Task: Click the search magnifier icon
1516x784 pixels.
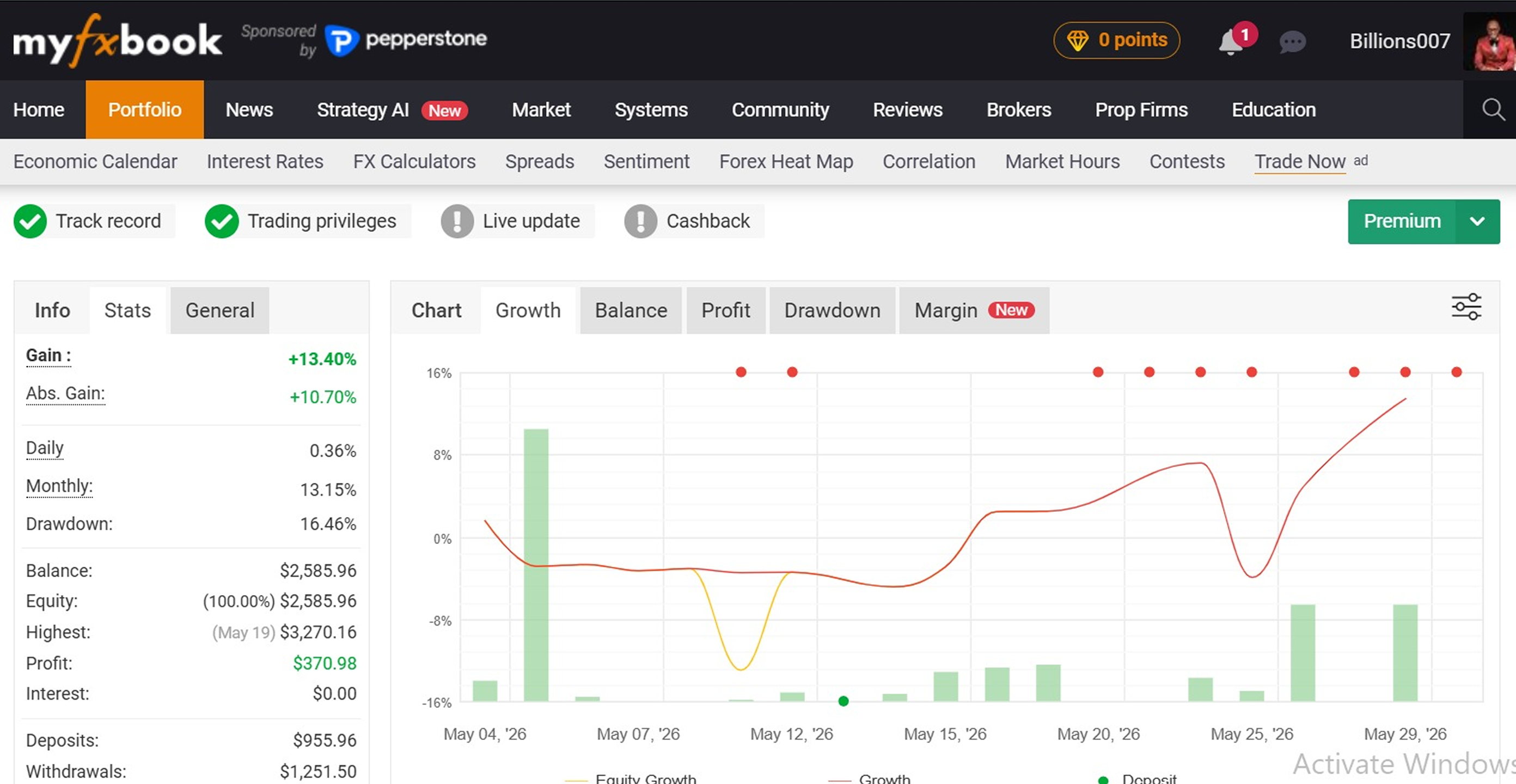Action: 1493,109
